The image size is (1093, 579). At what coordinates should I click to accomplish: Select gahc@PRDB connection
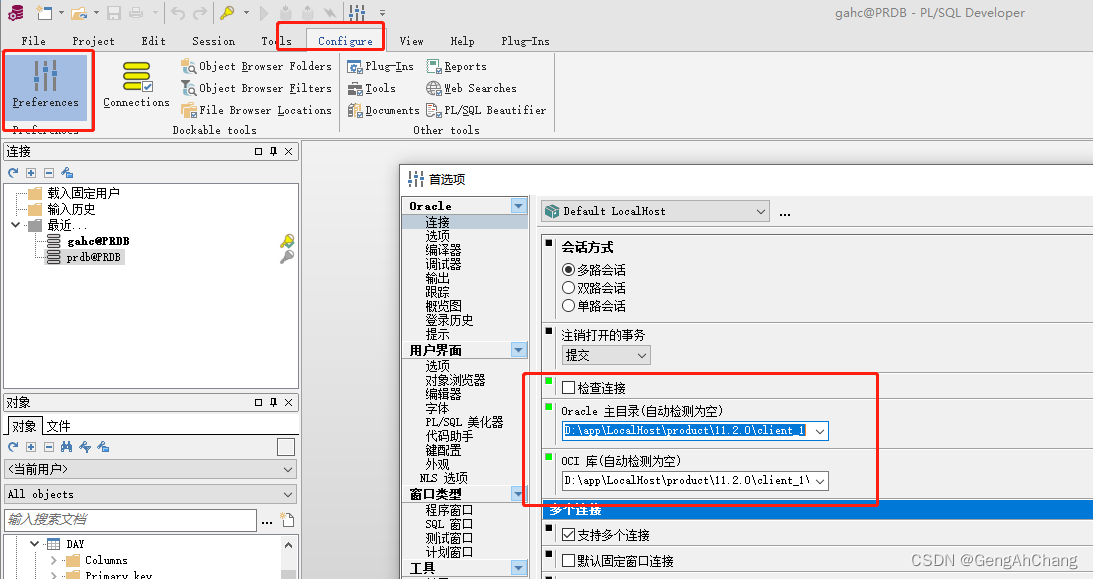pos(98,241)
